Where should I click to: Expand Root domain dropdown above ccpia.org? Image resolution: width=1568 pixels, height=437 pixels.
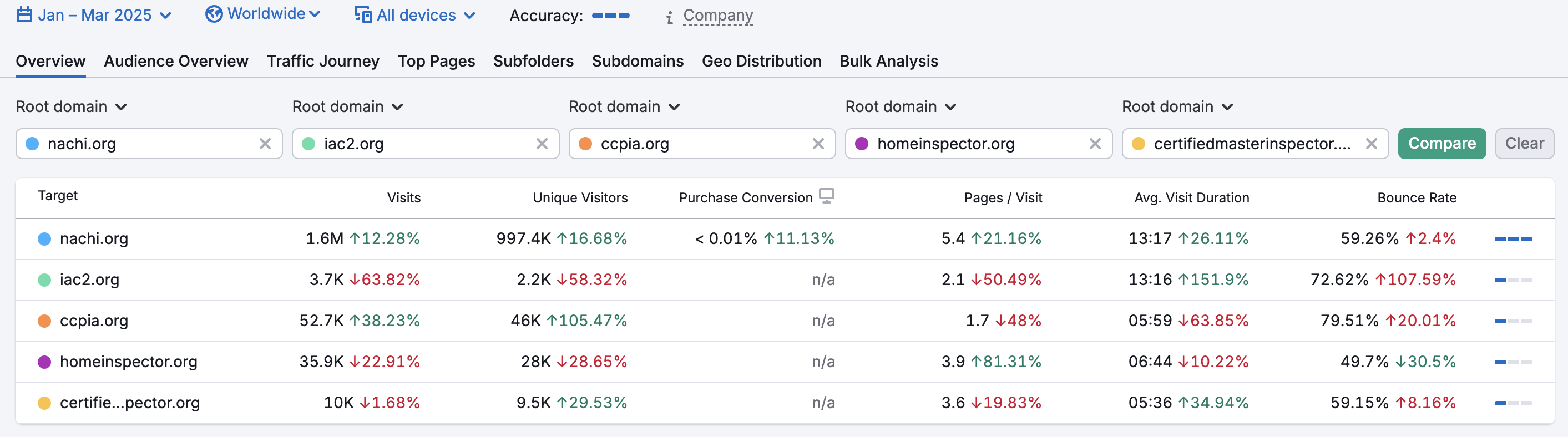click(x=624, y=107)
